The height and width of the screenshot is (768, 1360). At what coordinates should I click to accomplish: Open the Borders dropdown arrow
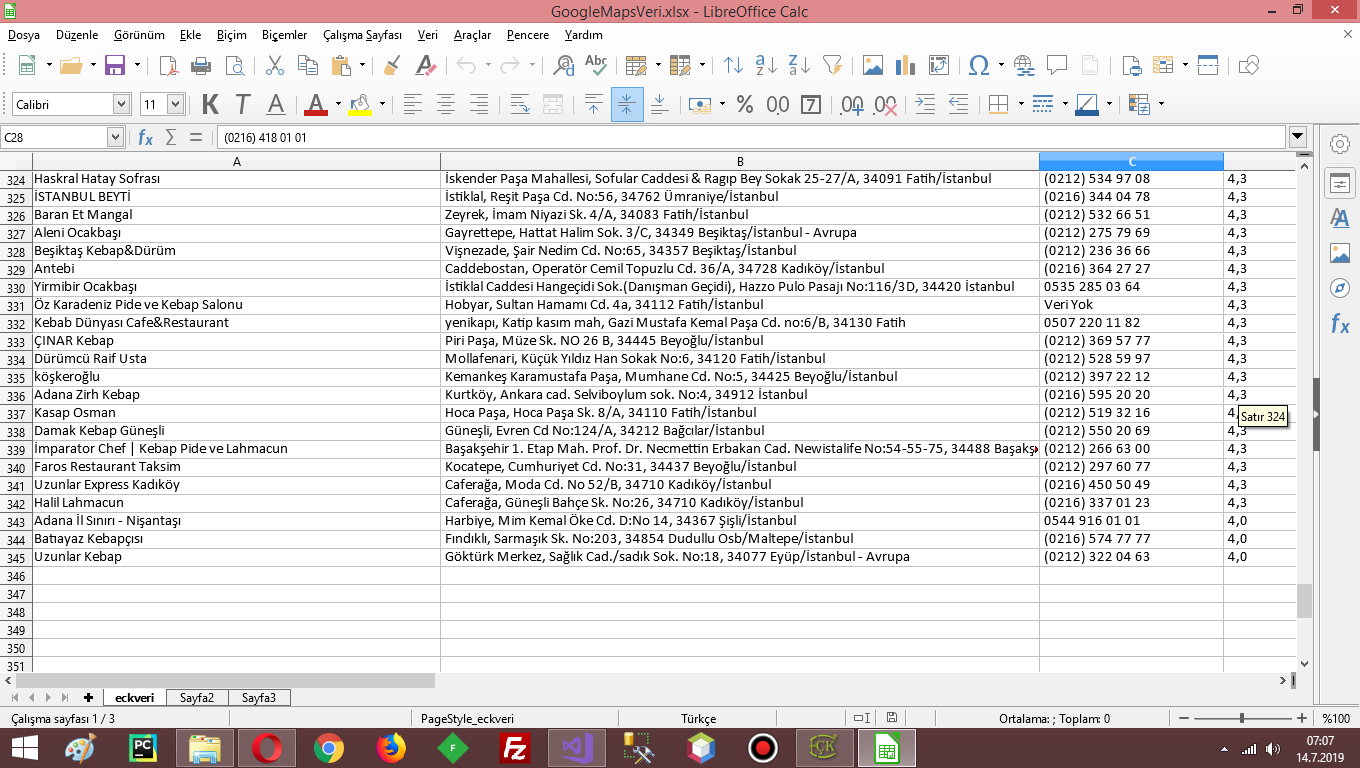[1021, 104]
